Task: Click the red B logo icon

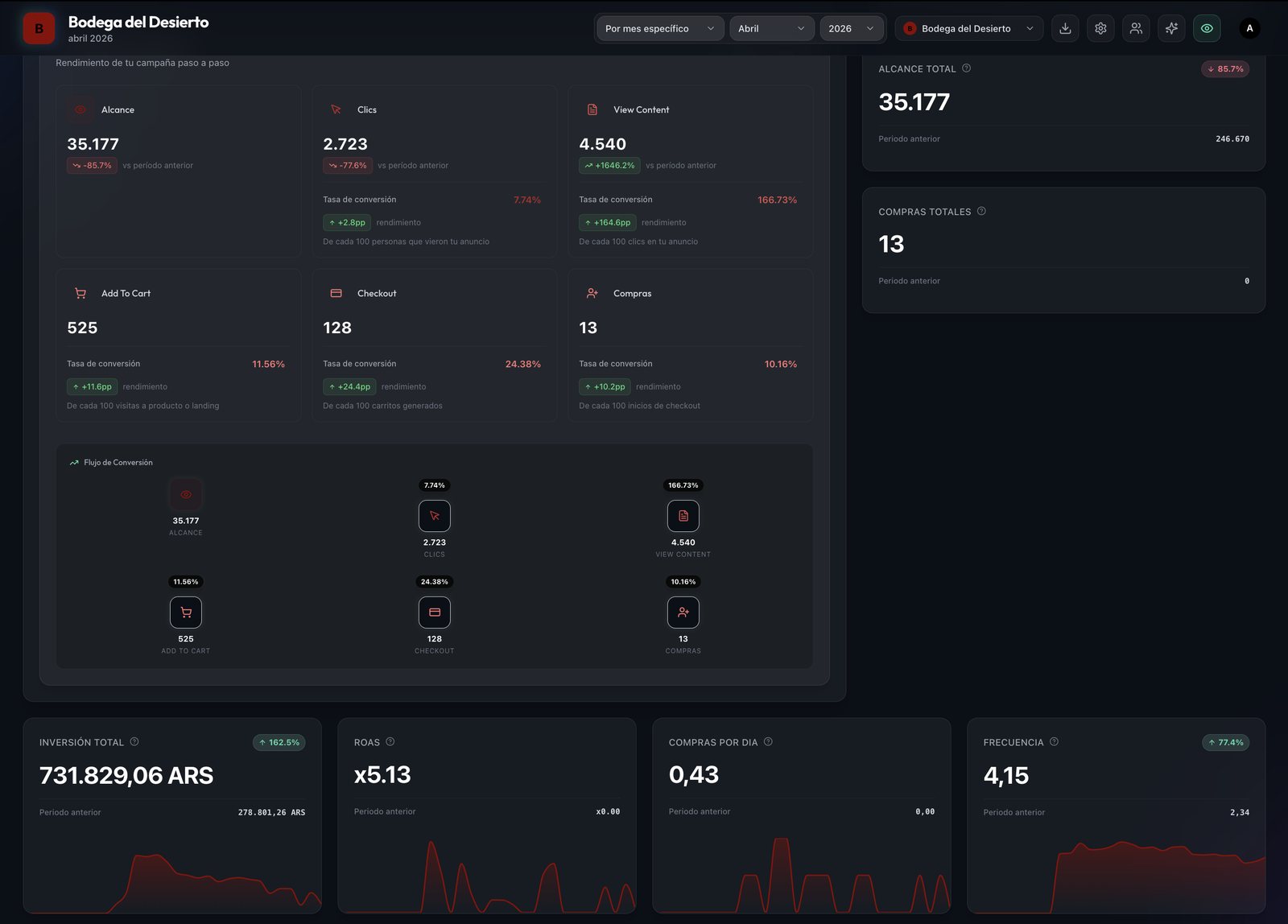Action: (39, 28)
